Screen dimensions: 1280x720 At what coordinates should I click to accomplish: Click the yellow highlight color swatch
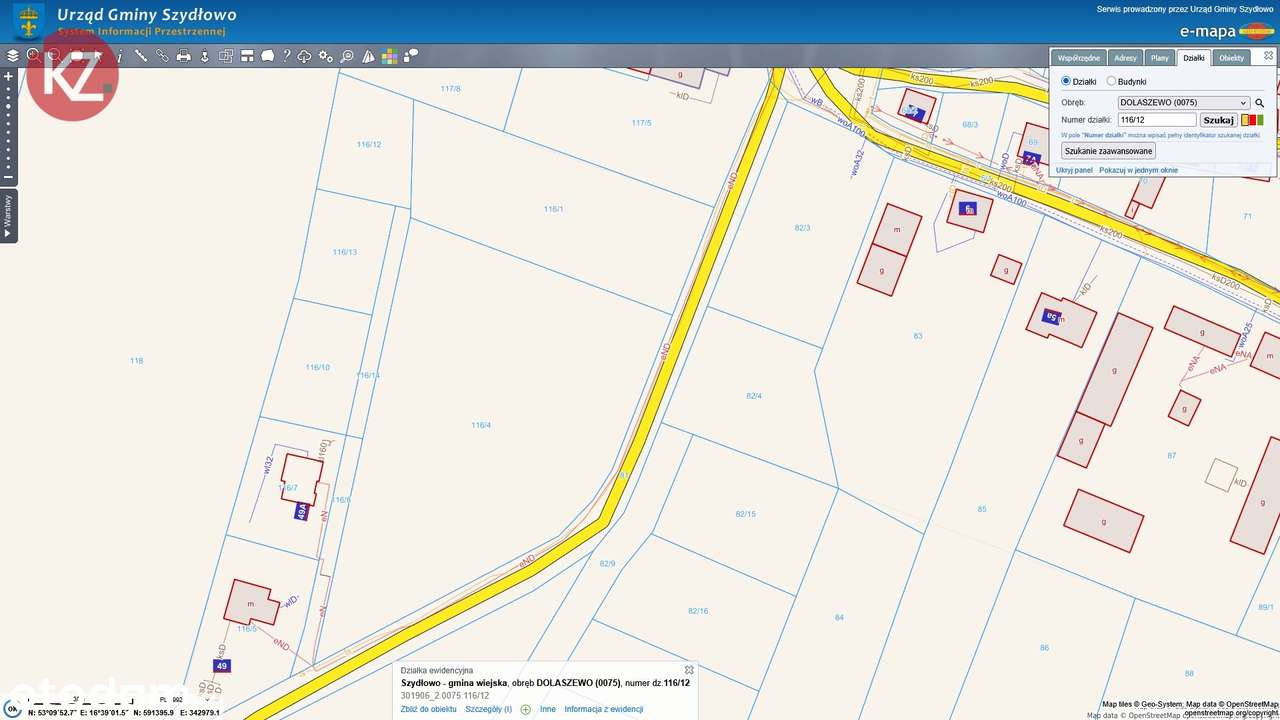(x=1245, y=120)
